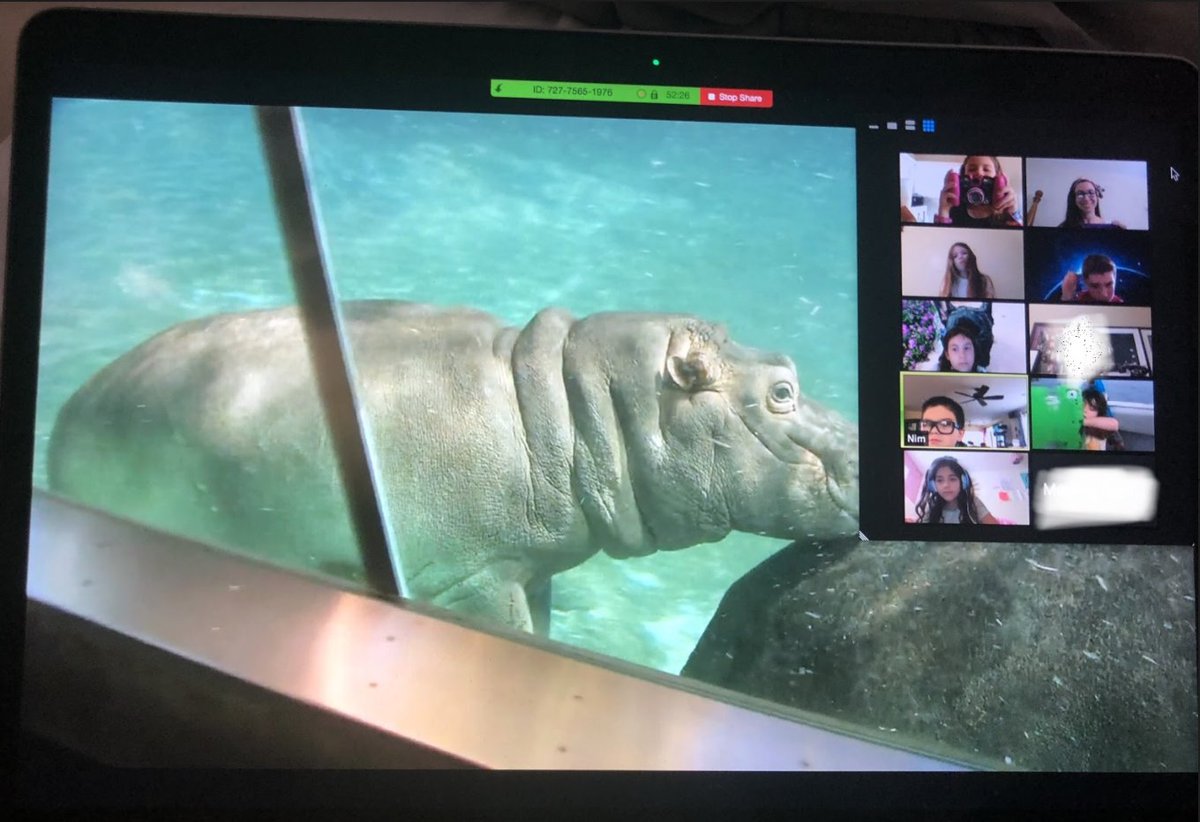Select the participant with a space background
This screenshot has width=1200, height=822.
tap(1088, 267)
